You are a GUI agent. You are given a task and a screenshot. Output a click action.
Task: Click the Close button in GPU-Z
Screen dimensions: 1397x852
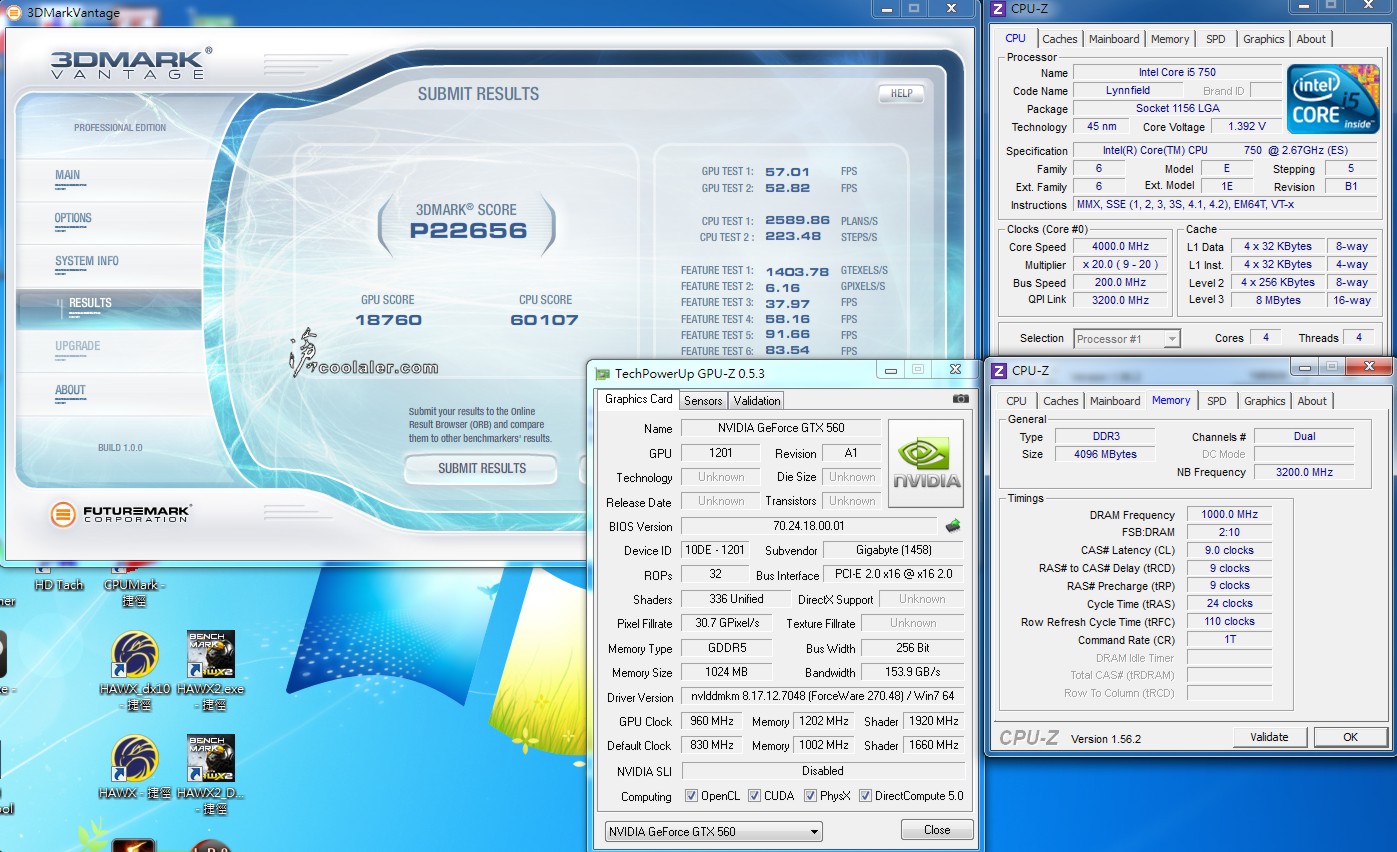click(x=937, y=830)
